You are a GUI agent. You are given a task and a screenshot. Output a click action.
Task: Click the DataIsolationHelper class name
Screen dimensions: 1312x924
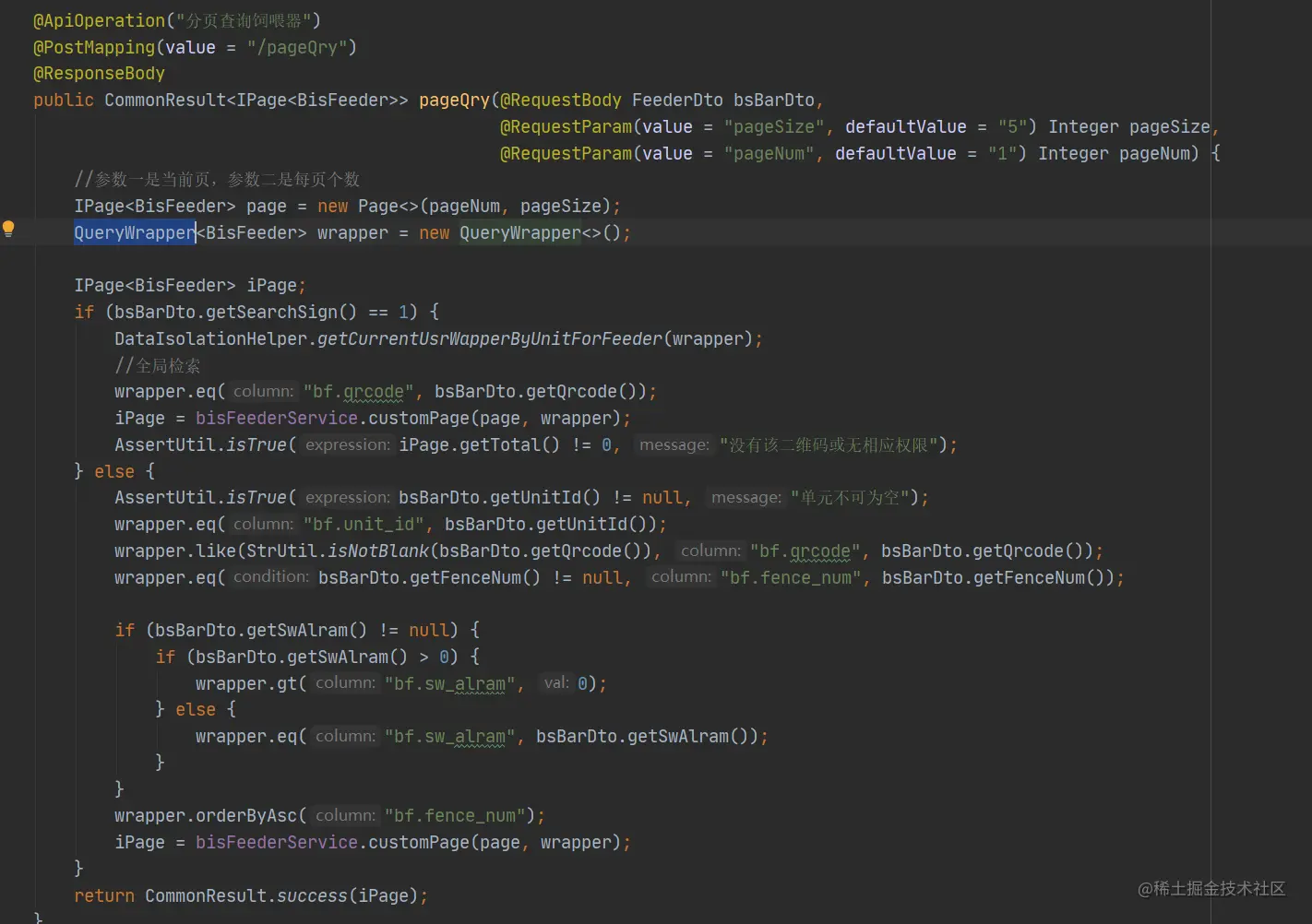pos(210,338)
